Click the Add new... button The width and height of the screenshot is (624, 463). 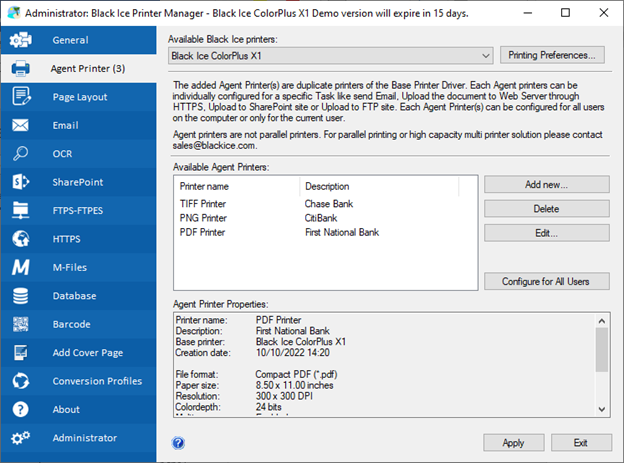coord(546,184)
